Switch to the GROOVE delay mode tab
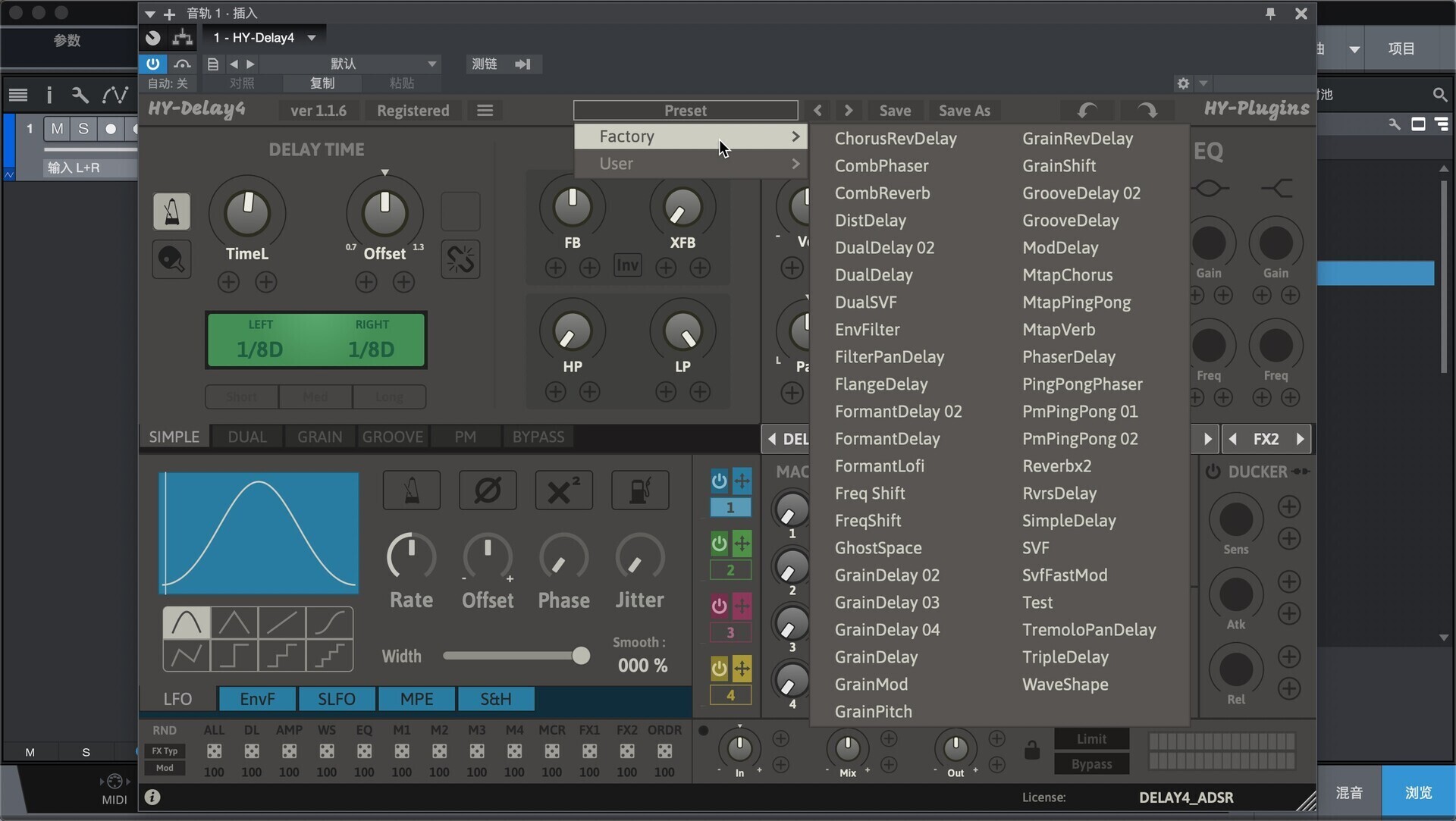The image size is (1456, 821). point(393,437)
